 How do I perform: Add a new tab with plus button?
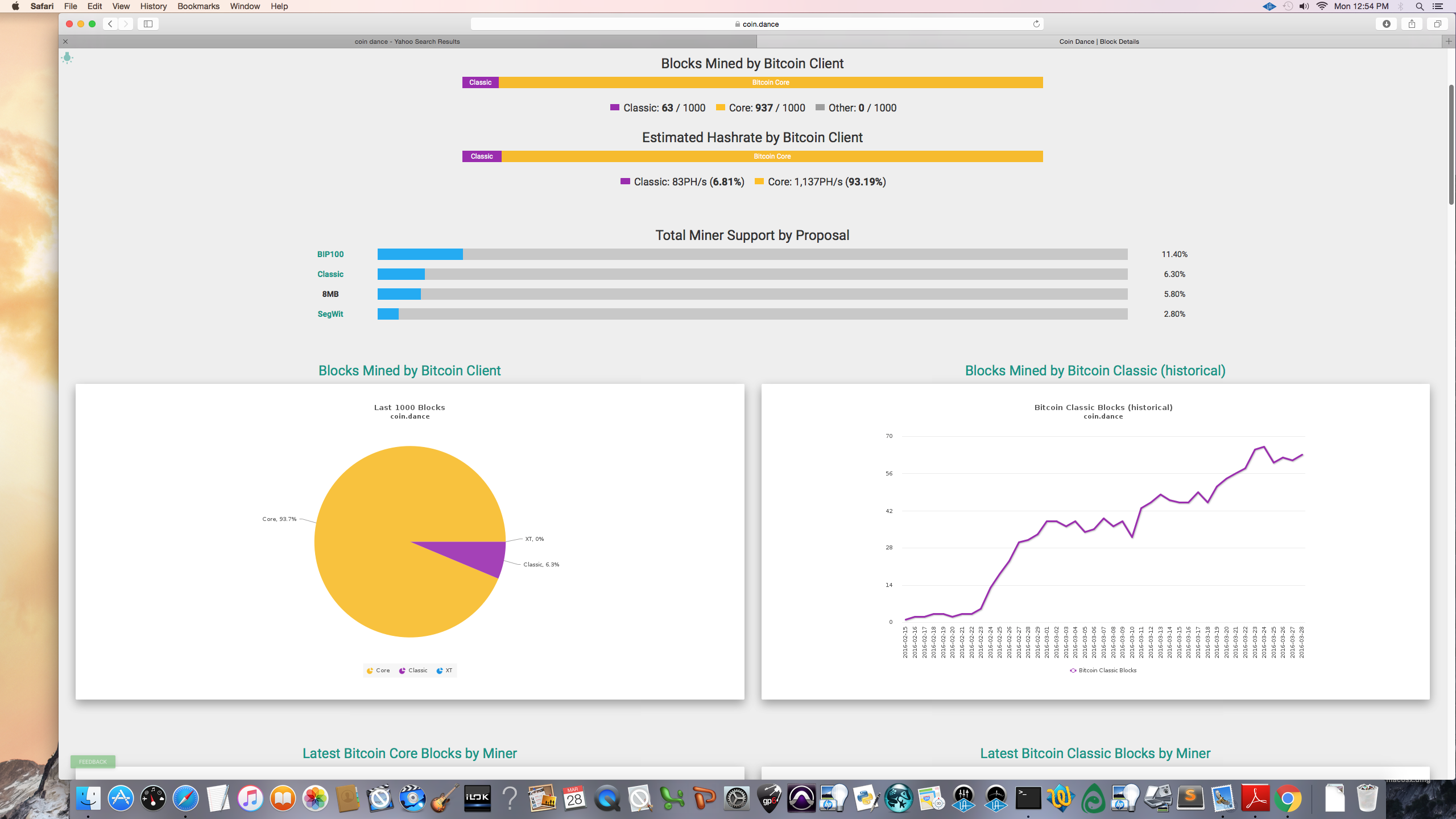[x=1449, y=42]
